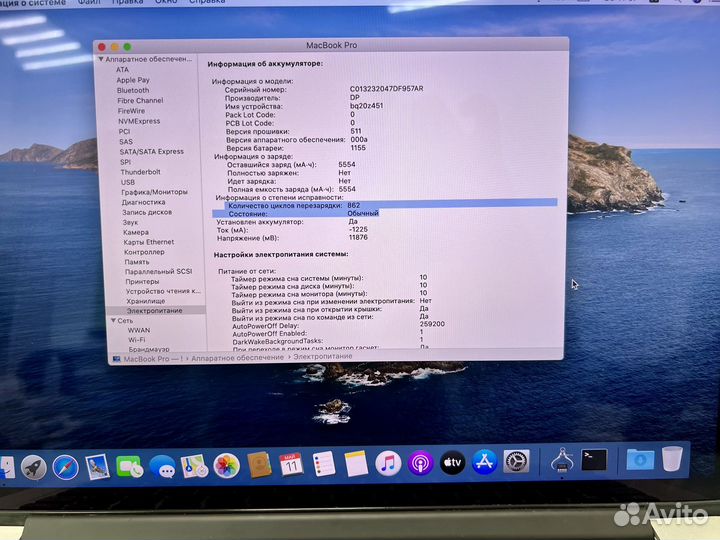Open the Downloads folder in the dock
The width and height of the screenshot is (720, 540).
[x=641, y=459]
